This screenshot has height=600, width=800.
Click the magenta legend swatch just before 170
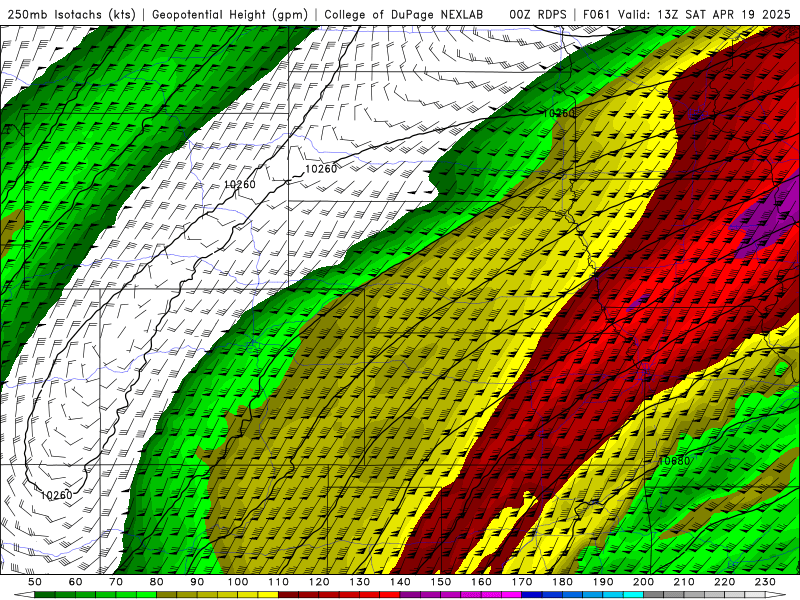click(512, 595)
